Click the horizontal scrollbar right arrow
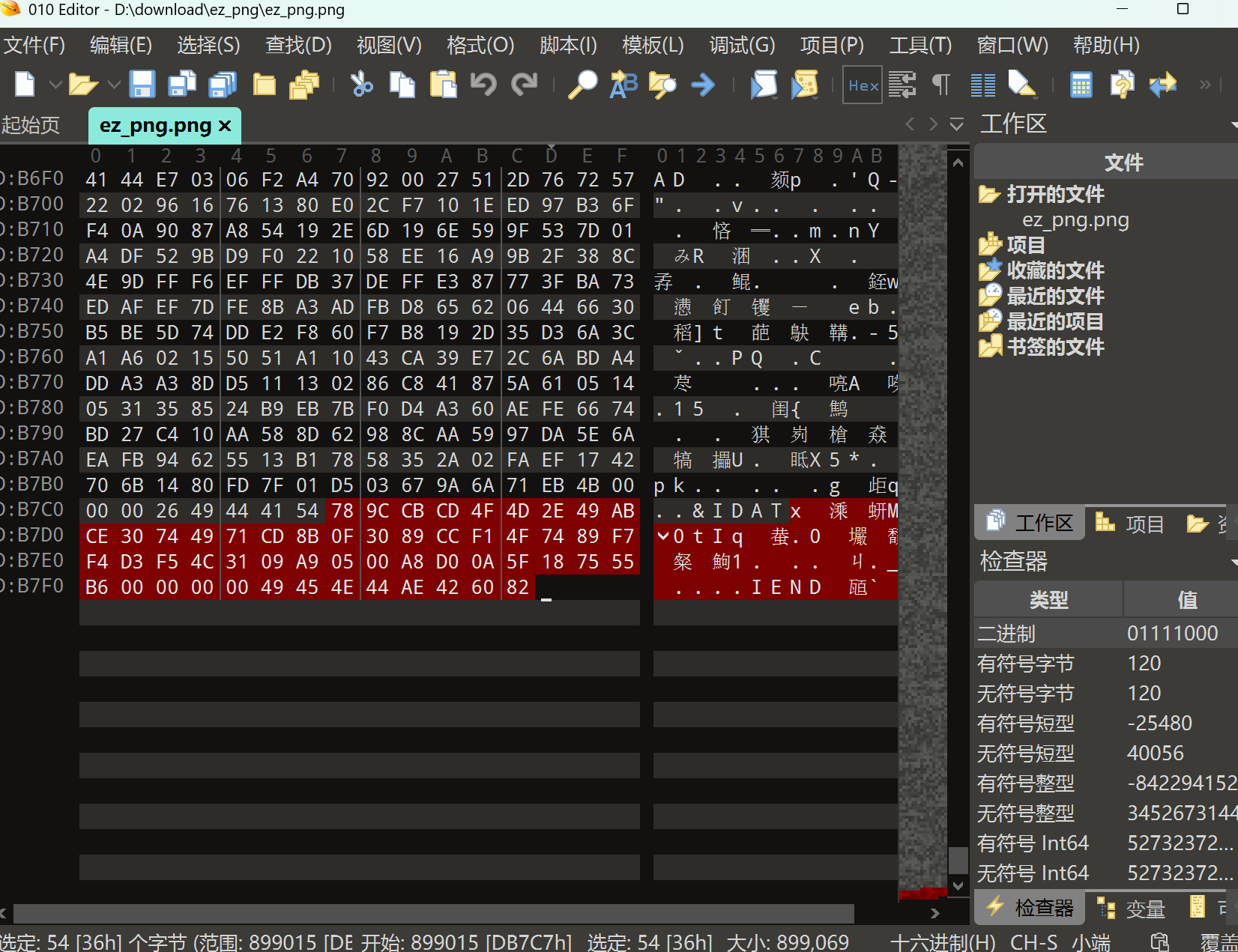This screenshot has width=1238, height=952. pyautogui.click(x=934, y=913)
